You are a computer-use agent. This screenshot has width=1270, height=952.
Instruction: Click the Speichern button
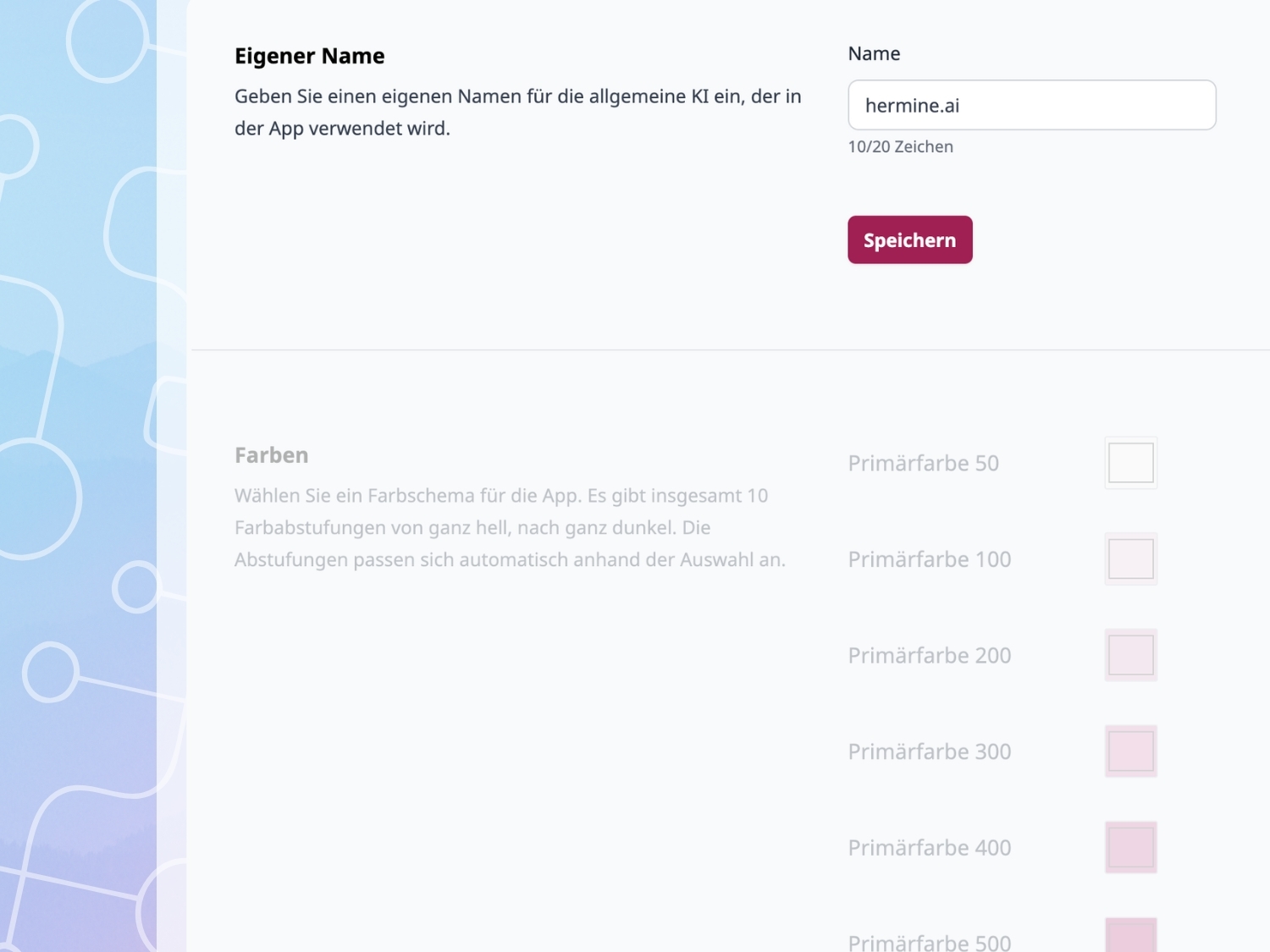pyautogui.click(x=909, y=239)
